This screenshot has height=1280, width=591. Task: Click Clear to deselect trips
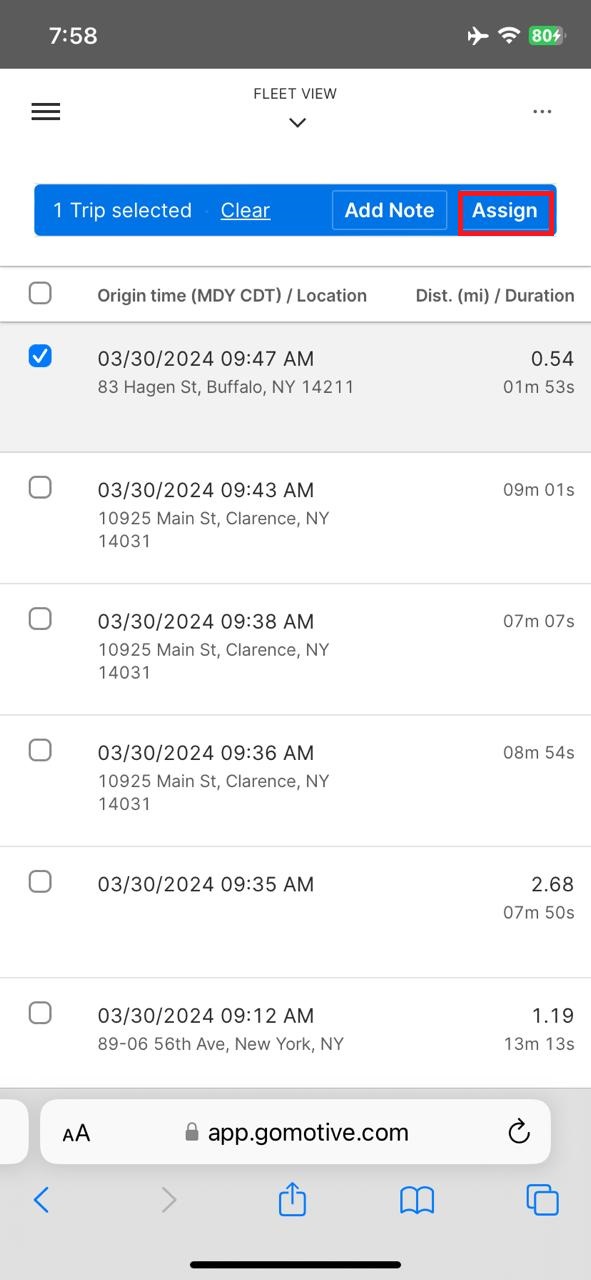pyautogui.click(x=245, y=210)
